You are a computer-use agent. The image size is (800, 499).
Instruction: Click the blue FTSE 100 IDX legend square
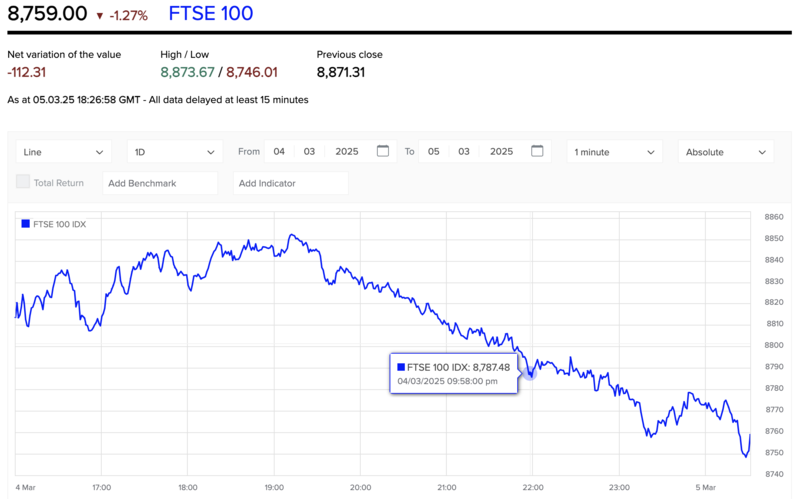[x=25, y=224]
